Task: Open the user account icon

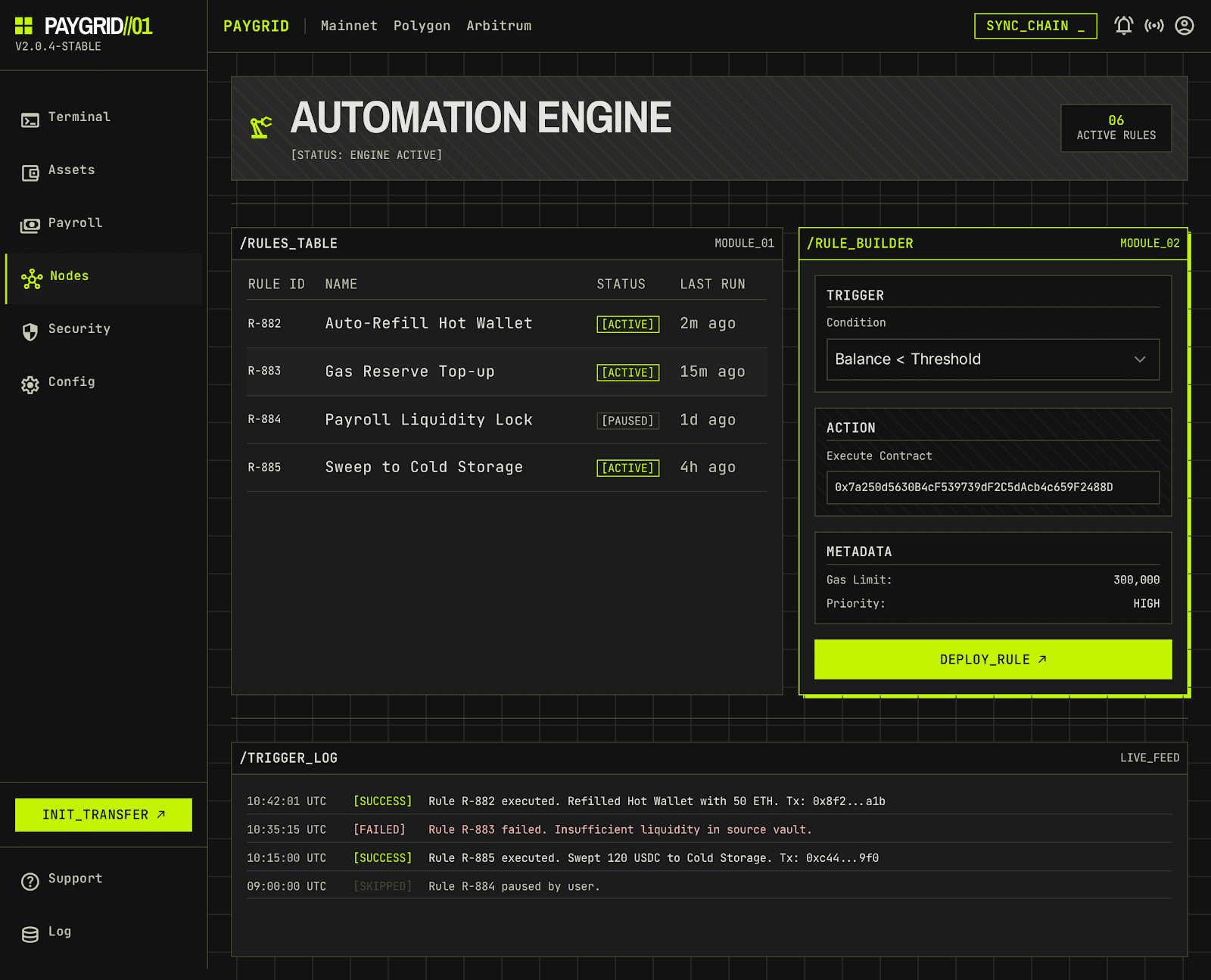Action: [x=1185, y=26]
